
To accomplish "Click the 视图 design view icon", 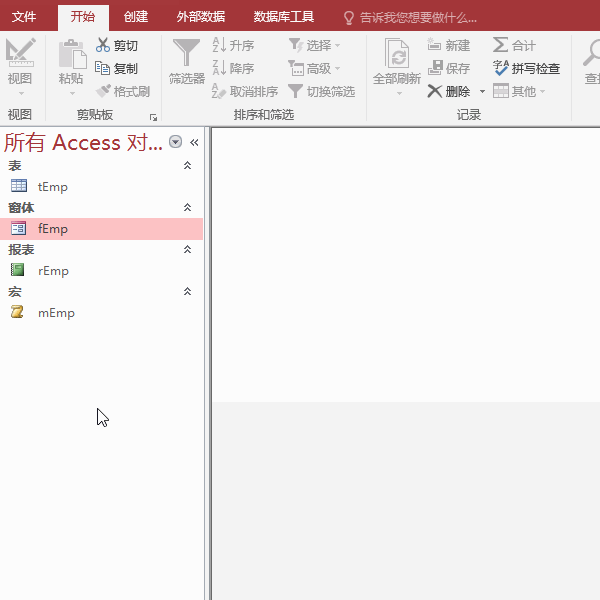I will (20, 52).
